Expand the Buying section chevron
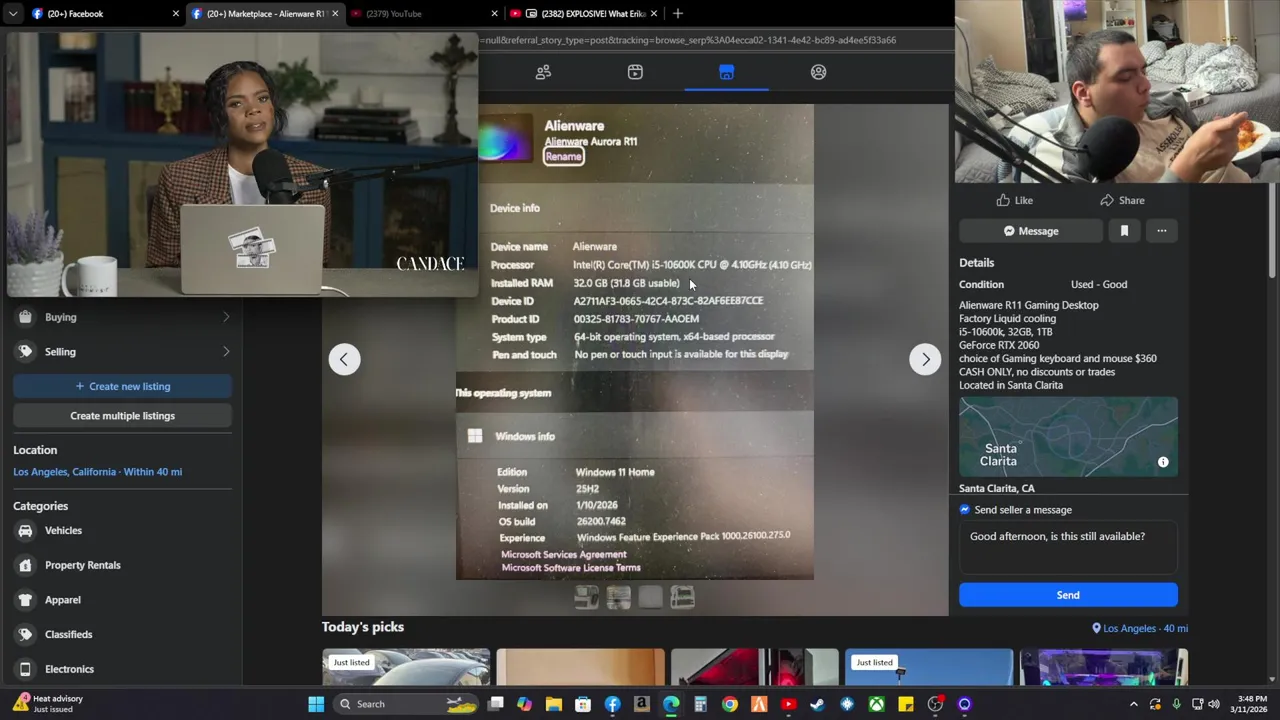1280x720 pixels. tap(226, 317)
